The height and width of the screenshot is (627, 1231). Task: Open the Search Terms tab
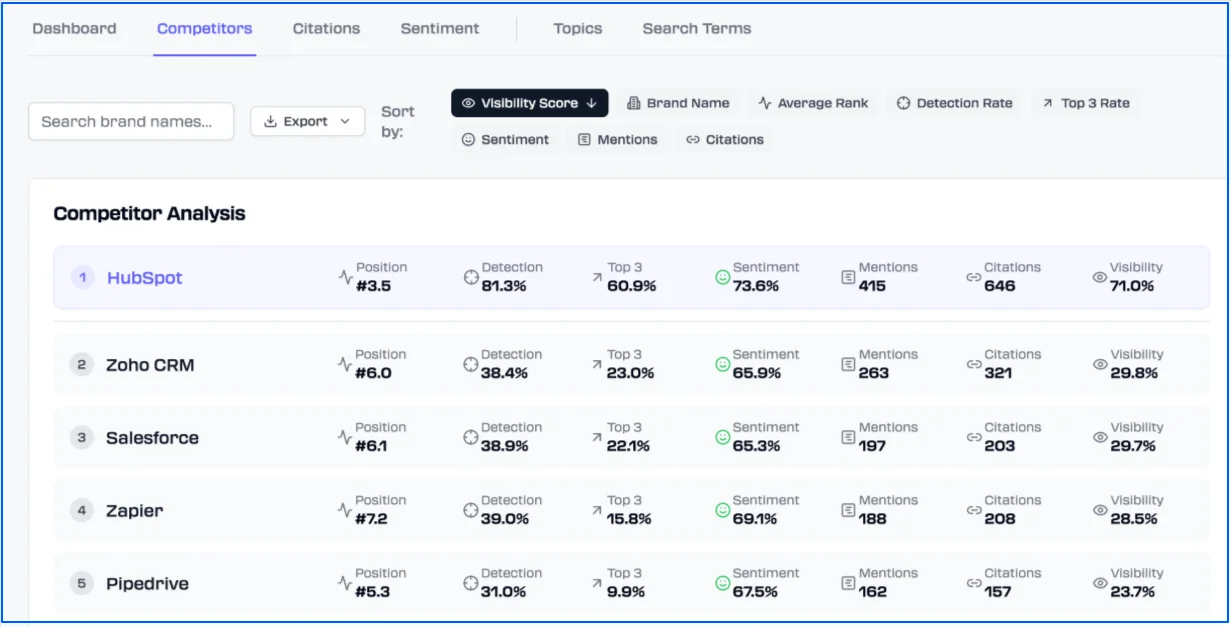(697, 28)
